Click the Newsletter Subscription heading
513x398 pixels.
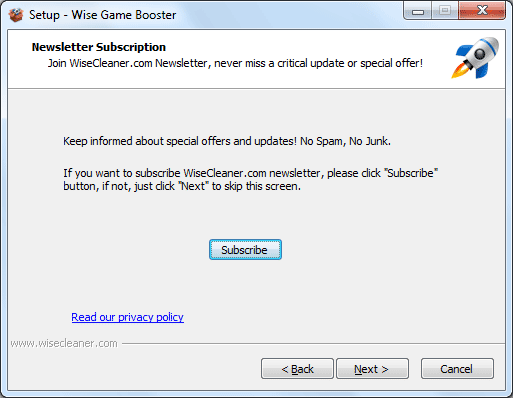[x=99, y=47]
